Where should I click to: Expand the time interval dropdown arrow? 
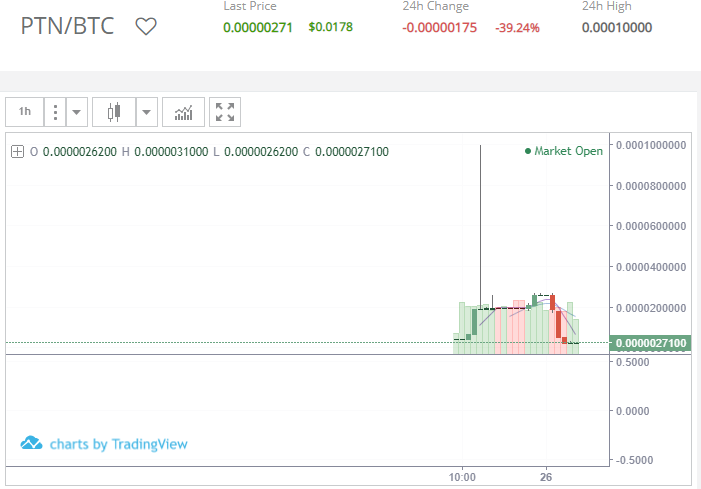pos(77,112)
